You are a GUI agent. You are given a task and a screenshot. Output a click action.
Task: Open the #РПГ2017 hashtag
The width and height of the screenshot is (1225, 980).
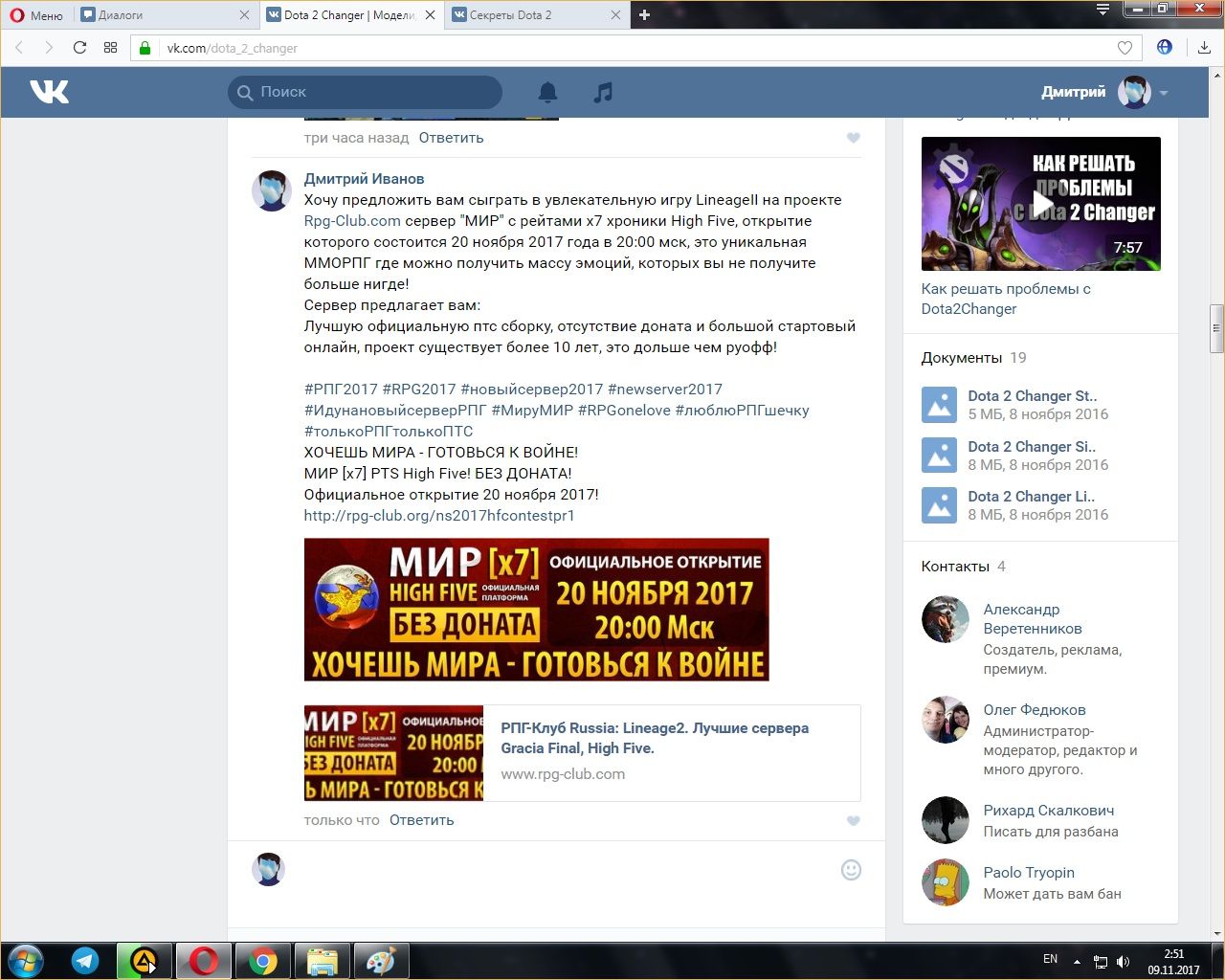[x=341, y=390]
